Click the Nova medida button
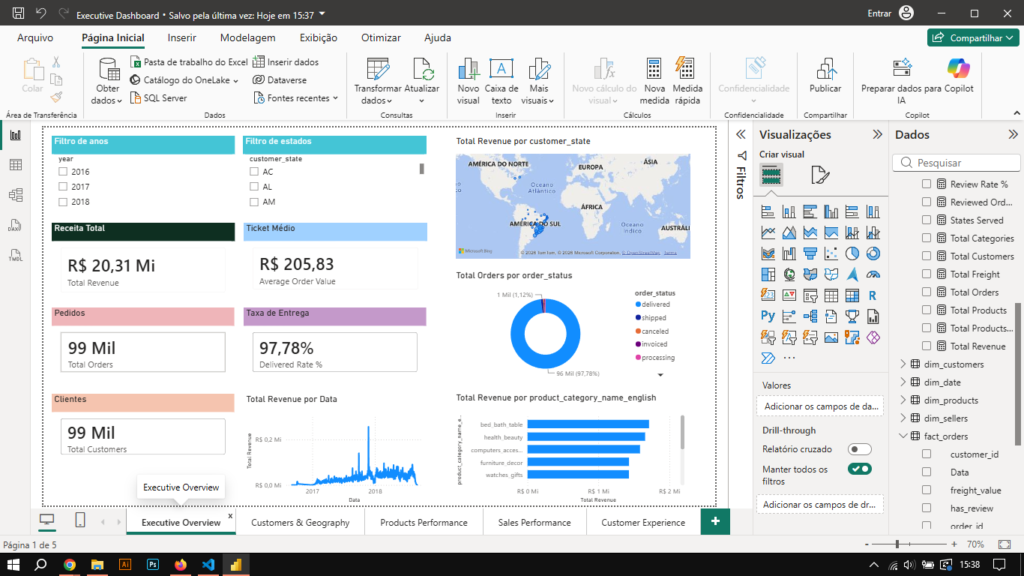This screenshot has width=1024, height=576. 654,81
